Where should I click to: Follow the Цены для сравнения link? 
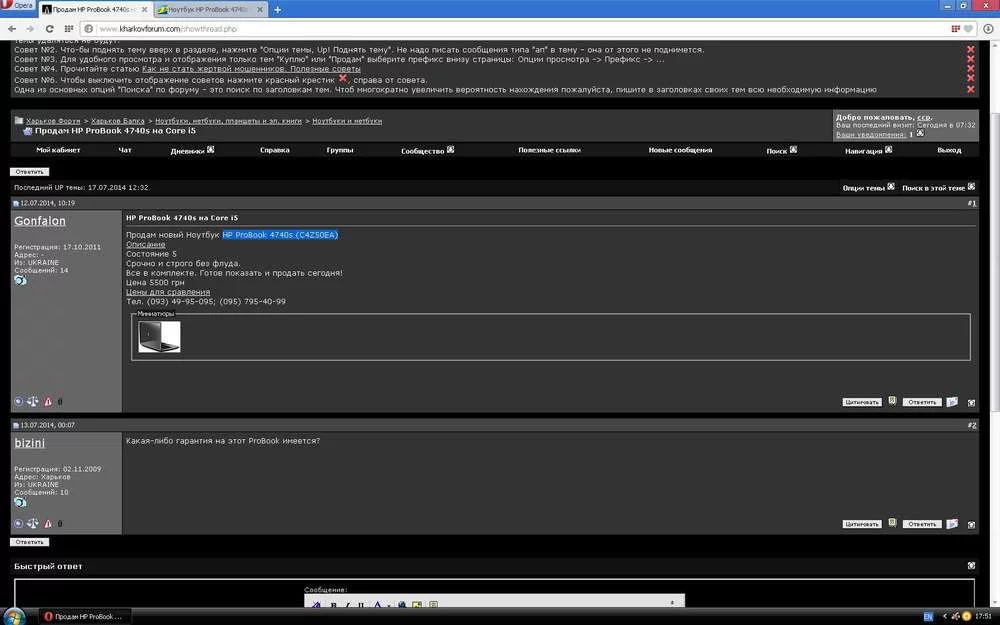pos(168,292)
